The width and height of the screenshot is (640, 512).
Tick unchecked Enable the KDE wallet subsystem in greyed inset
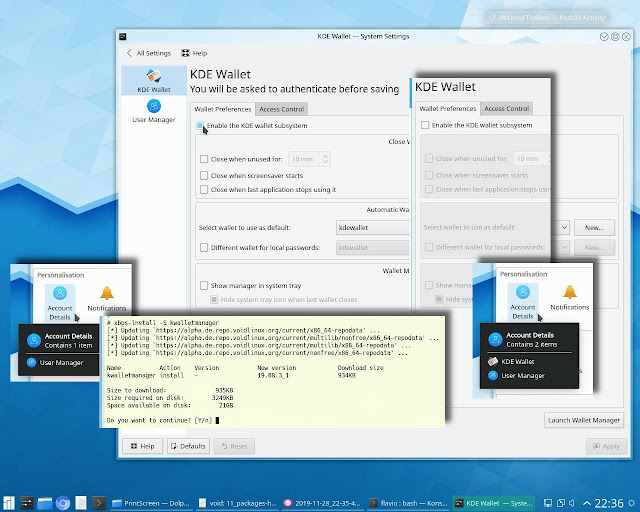click(x=425, y=125)
